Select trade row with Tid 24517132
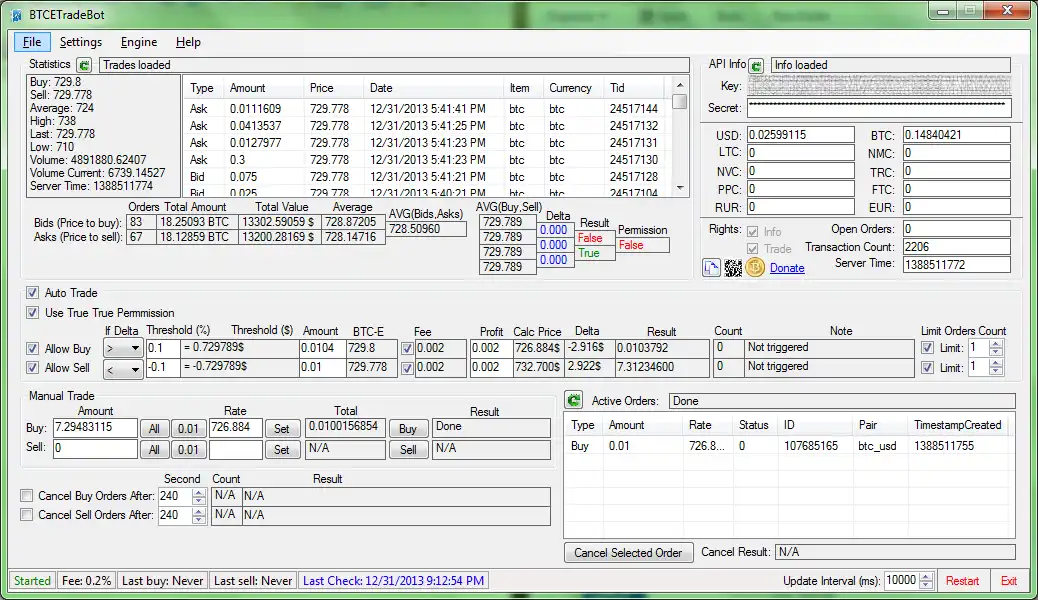 [x=426, y=126]
